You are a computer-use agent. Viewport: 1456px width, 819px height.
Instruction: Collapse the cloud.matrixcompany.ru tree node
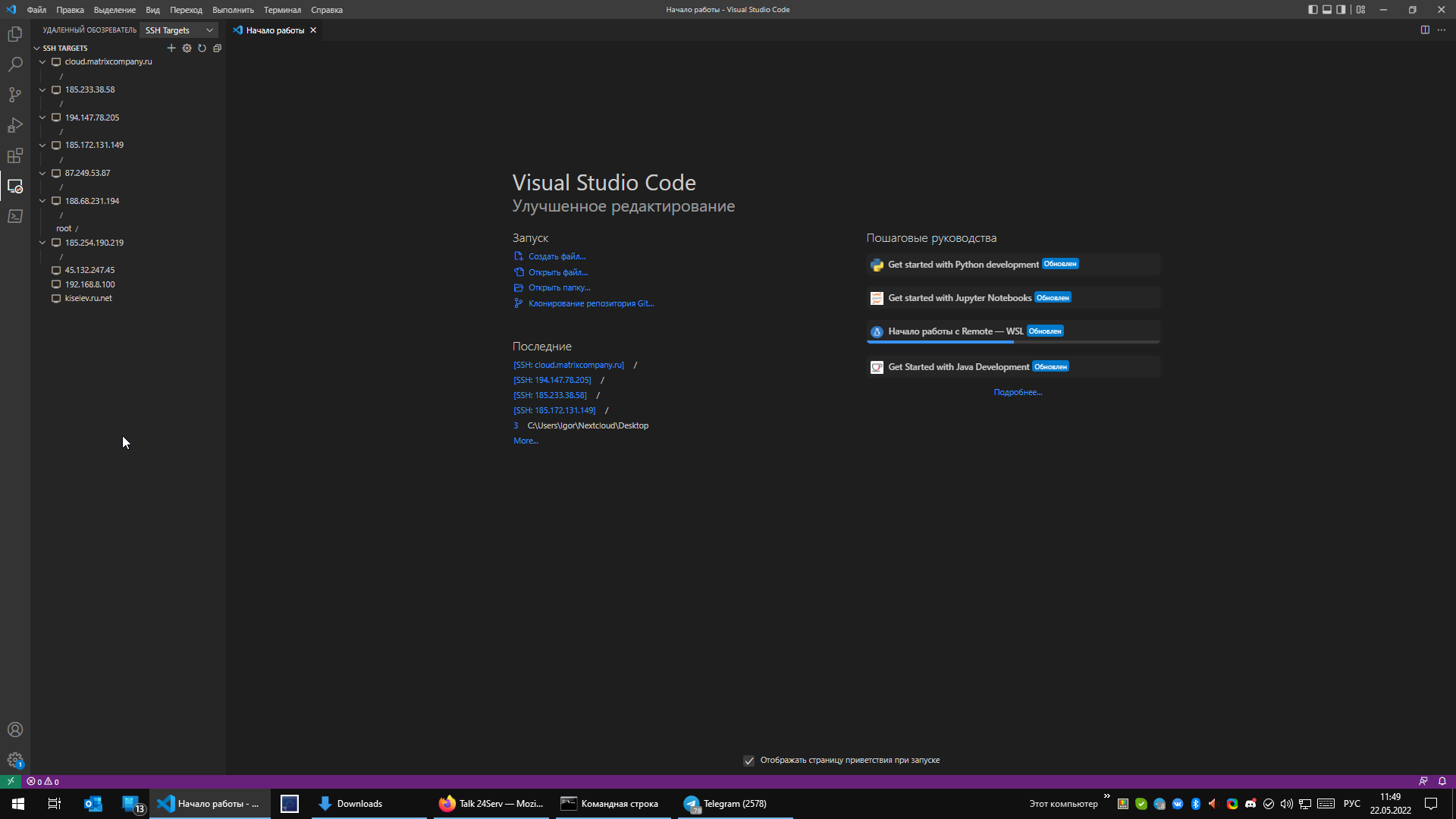tap(42, 62)
